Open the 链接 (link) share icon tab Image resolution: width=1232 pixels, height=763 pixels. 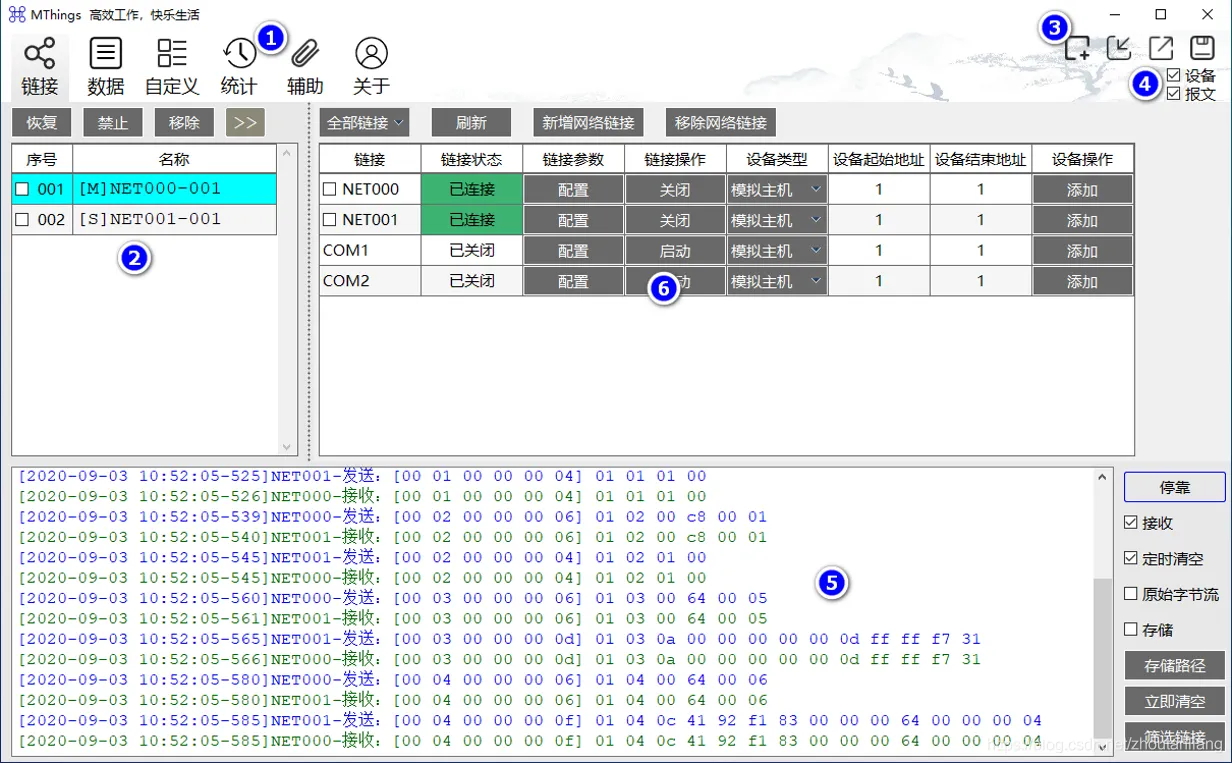40,66
